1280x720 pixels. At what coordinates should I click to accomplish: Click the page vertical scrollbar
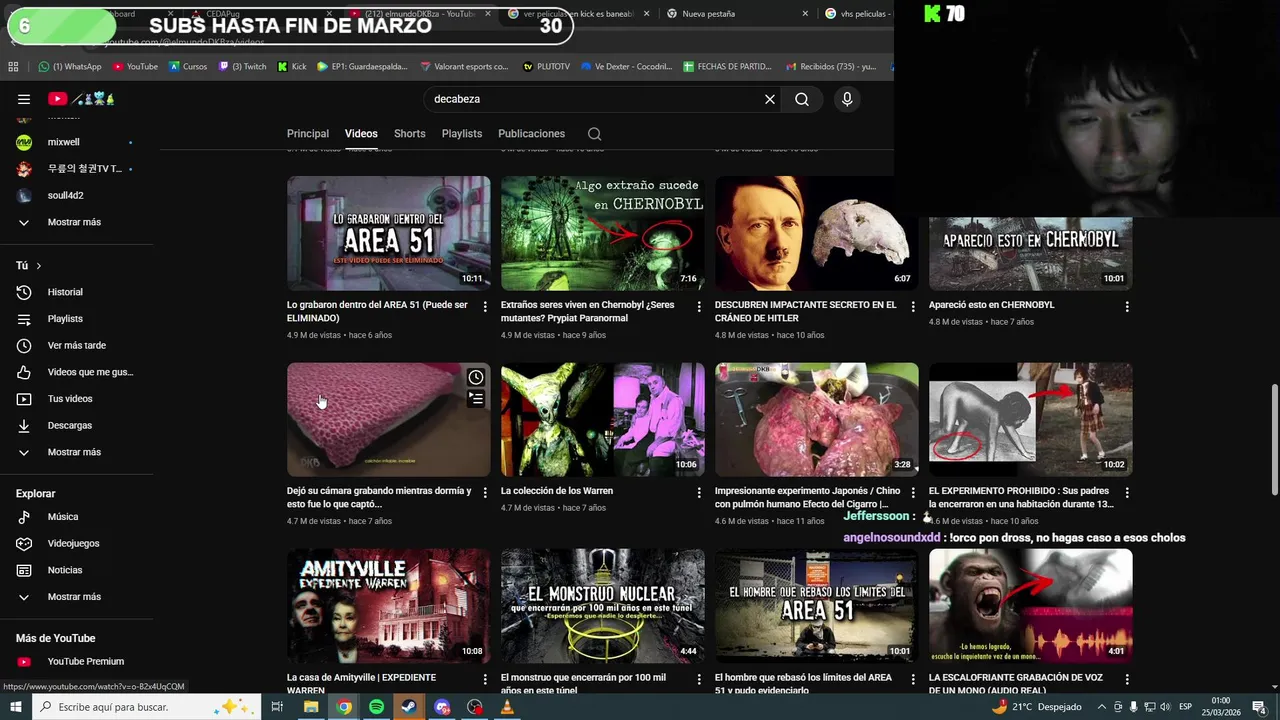[x=1273, y=438]
